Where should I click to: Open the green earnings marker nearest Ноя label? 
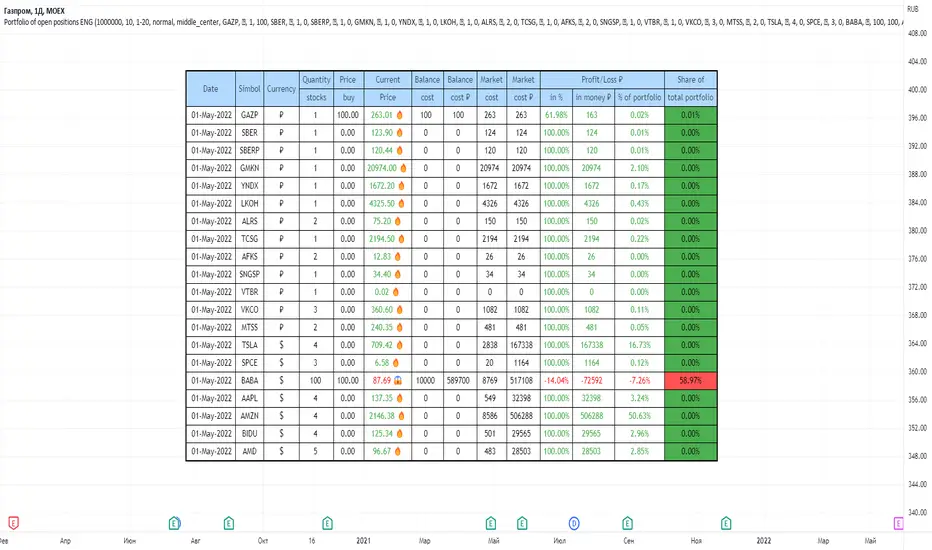[726, 523]
